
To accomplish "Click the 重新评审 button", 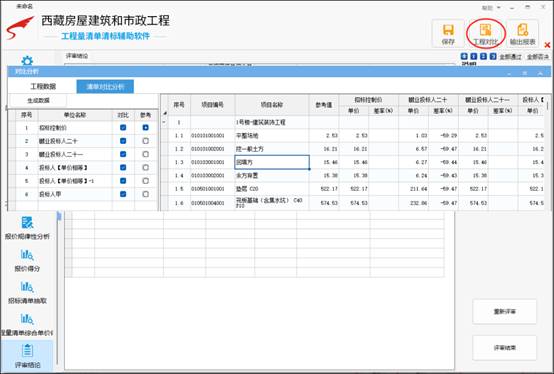I will click(x=505, y=311).
